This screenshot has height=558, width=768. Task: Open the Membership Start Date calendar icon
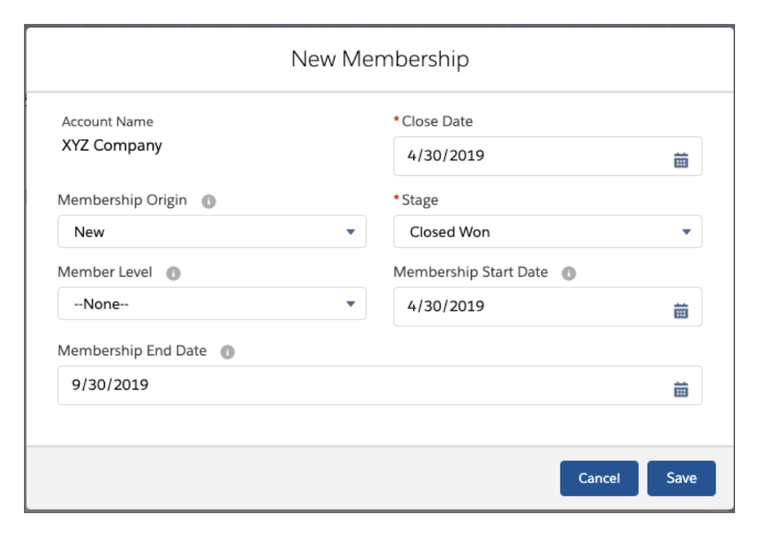coord(681,310)
